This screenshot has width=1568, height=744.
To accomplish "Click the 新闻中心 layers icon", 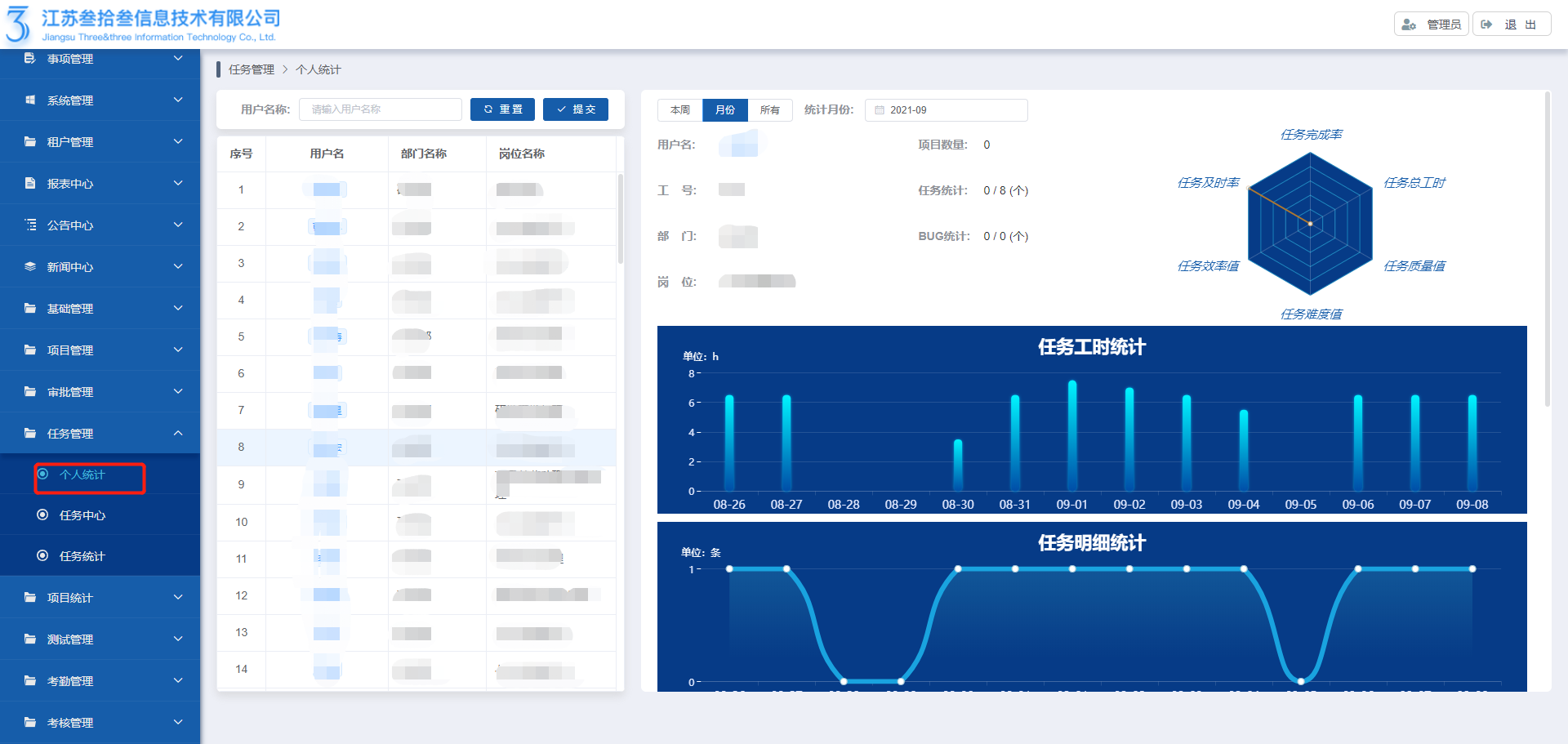I will 30,266.
